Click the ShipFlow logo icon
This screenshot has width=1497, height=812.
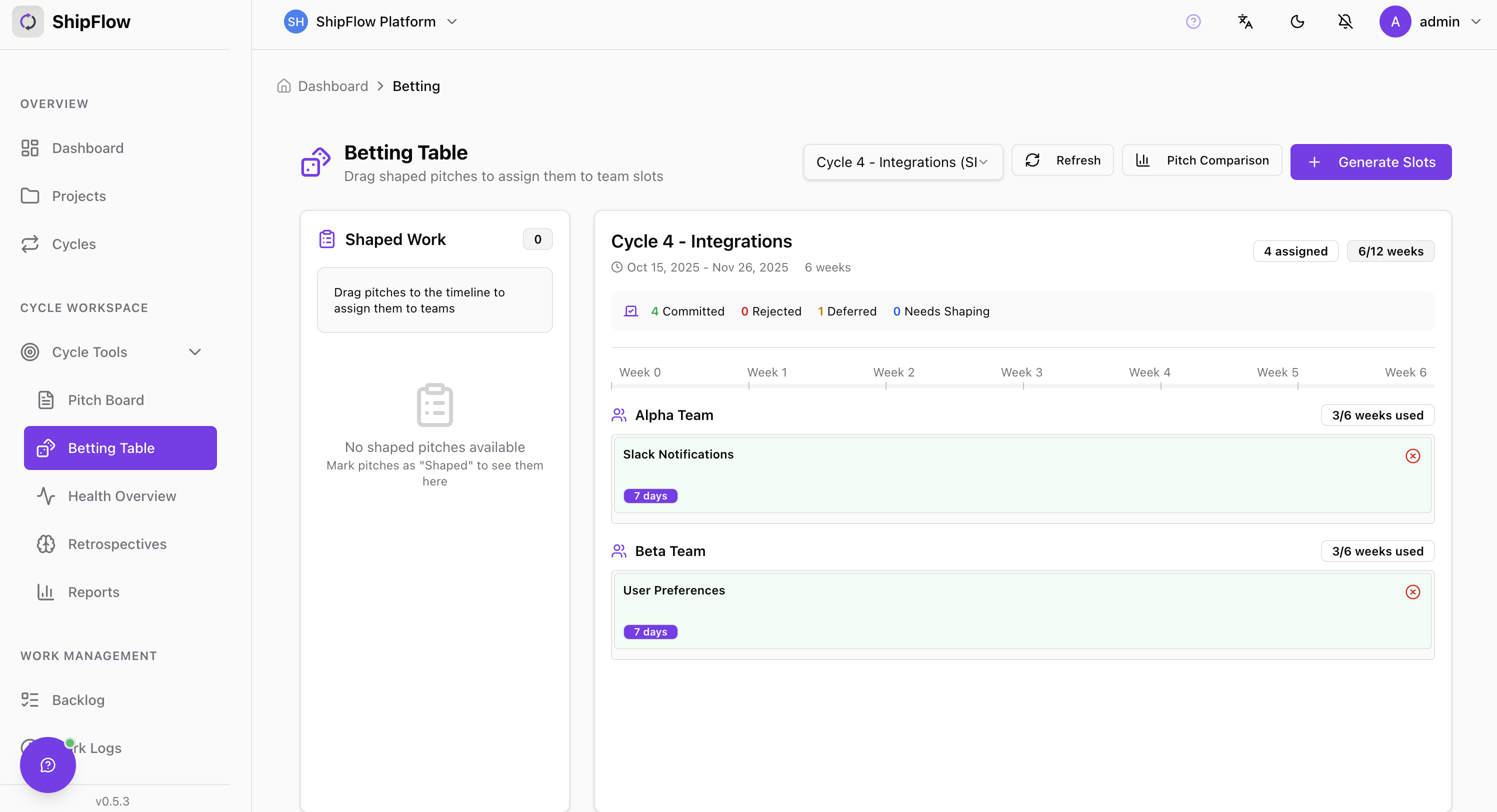28,21
